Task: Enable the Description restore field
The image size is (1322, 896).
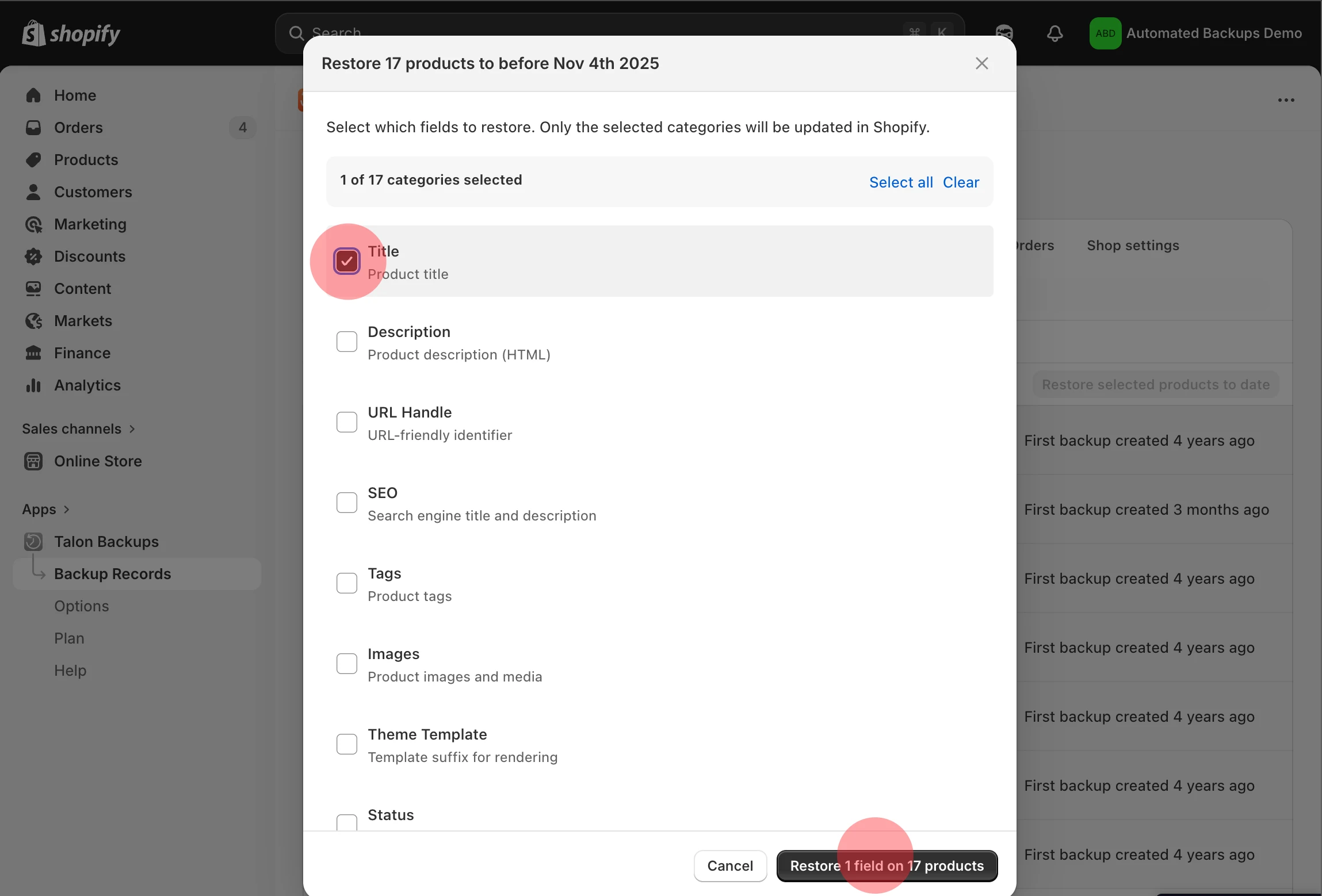Action: [x=346, y=342]
